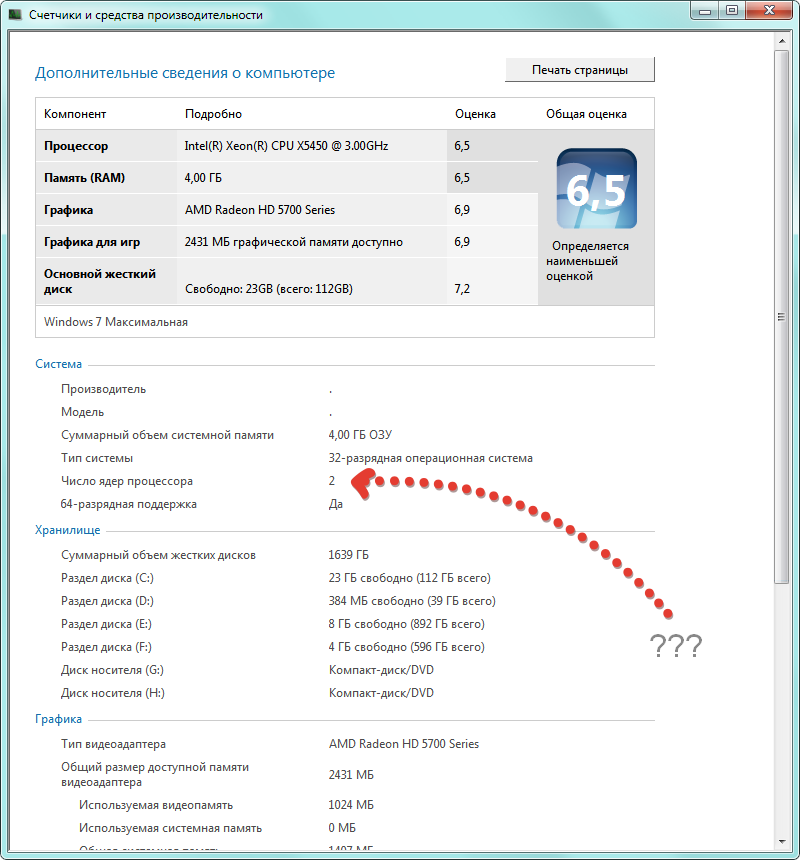Click the Определяется наименьшей оценкой caption
The height and width of the screenshot is (860, 800).
[x=587, y=261]
